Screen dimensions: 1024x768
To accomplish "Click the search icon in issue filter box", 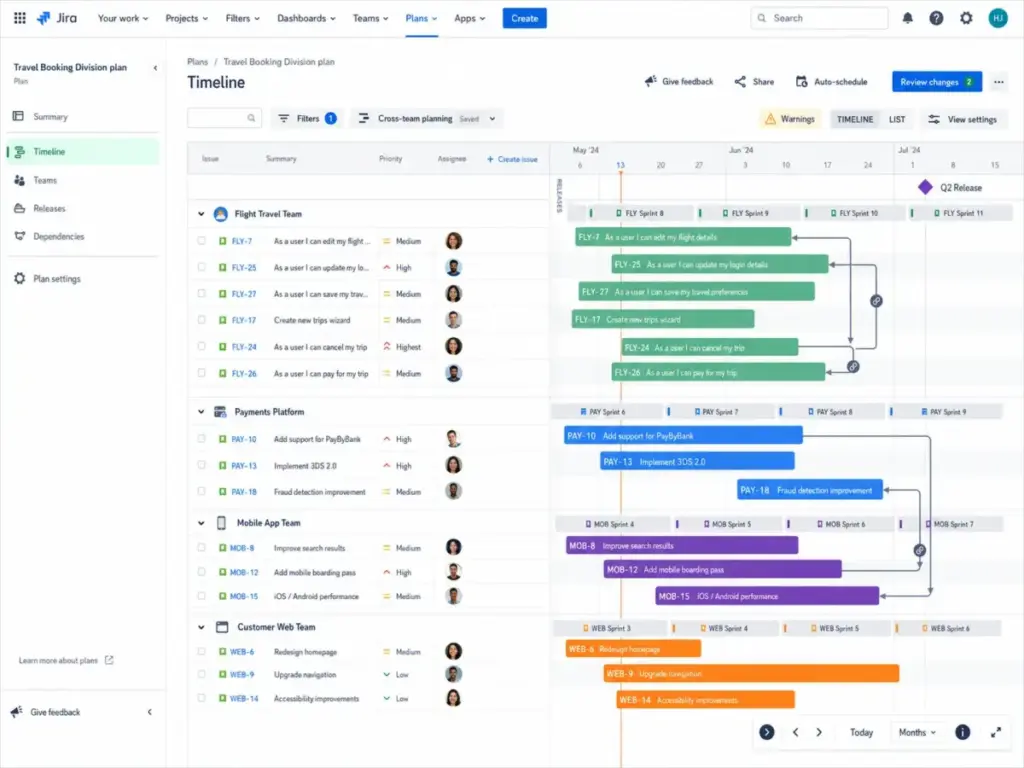I will [251, 118].
